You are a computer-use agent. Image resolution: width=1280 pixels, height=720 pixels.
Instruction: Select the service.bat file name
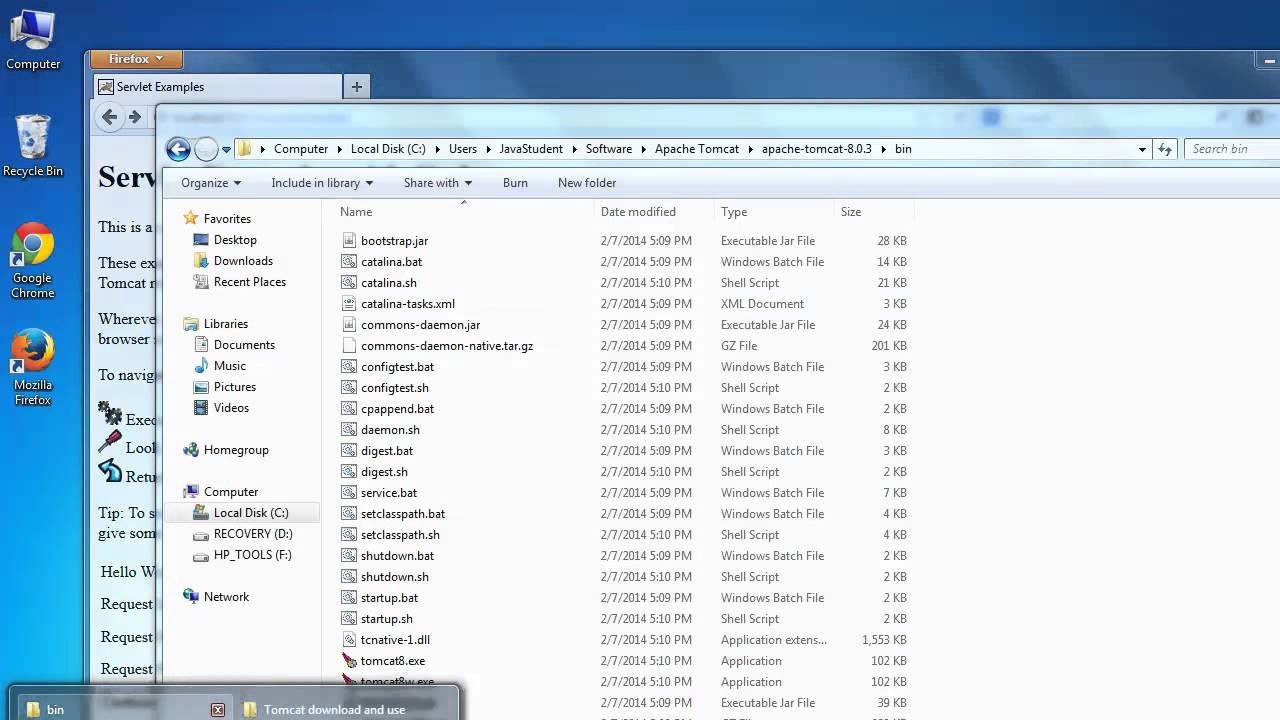point(389,493)
